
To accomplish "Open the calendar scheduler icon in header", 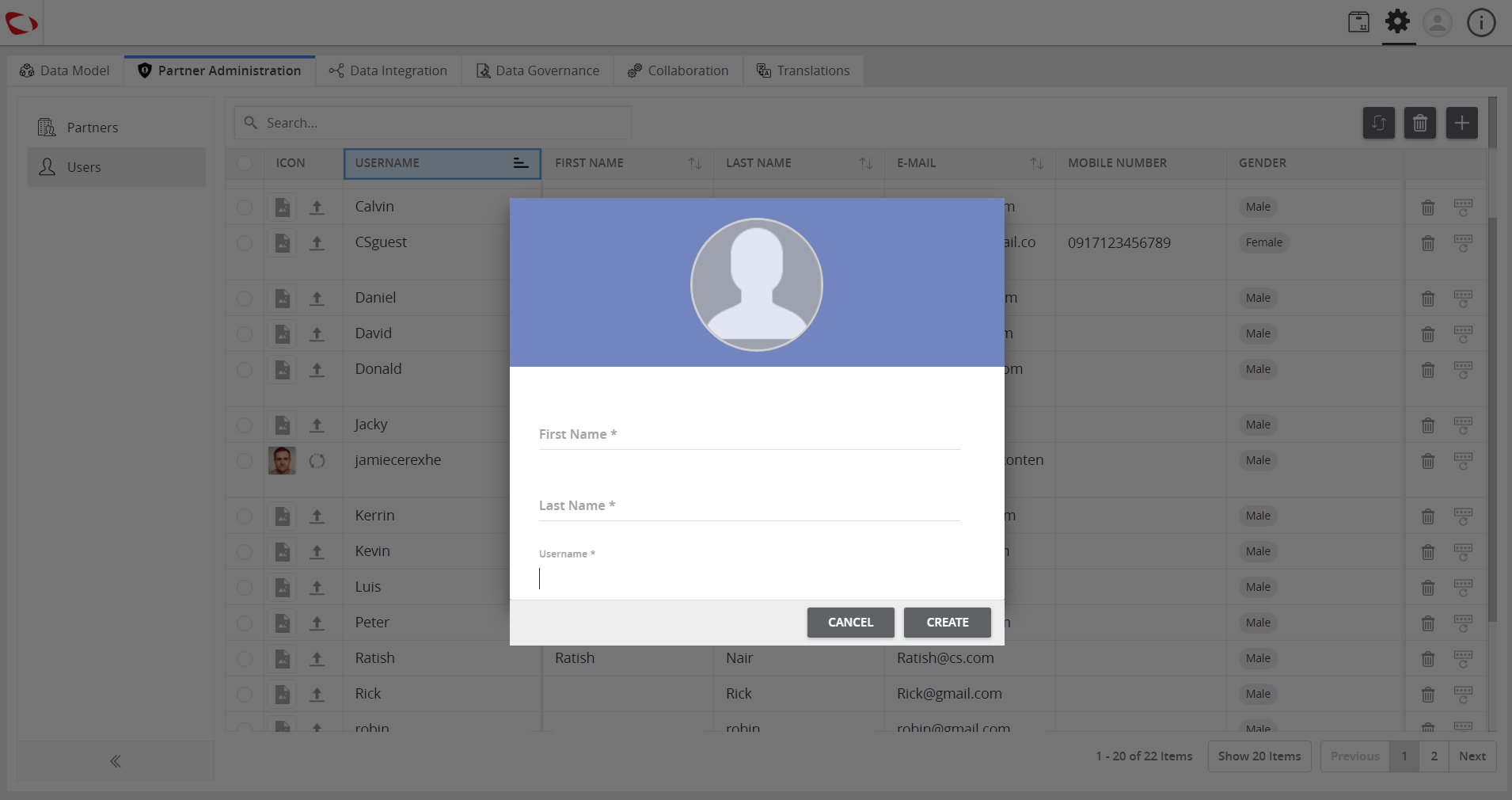I will pyautogui.click(x=1358, y=22).
